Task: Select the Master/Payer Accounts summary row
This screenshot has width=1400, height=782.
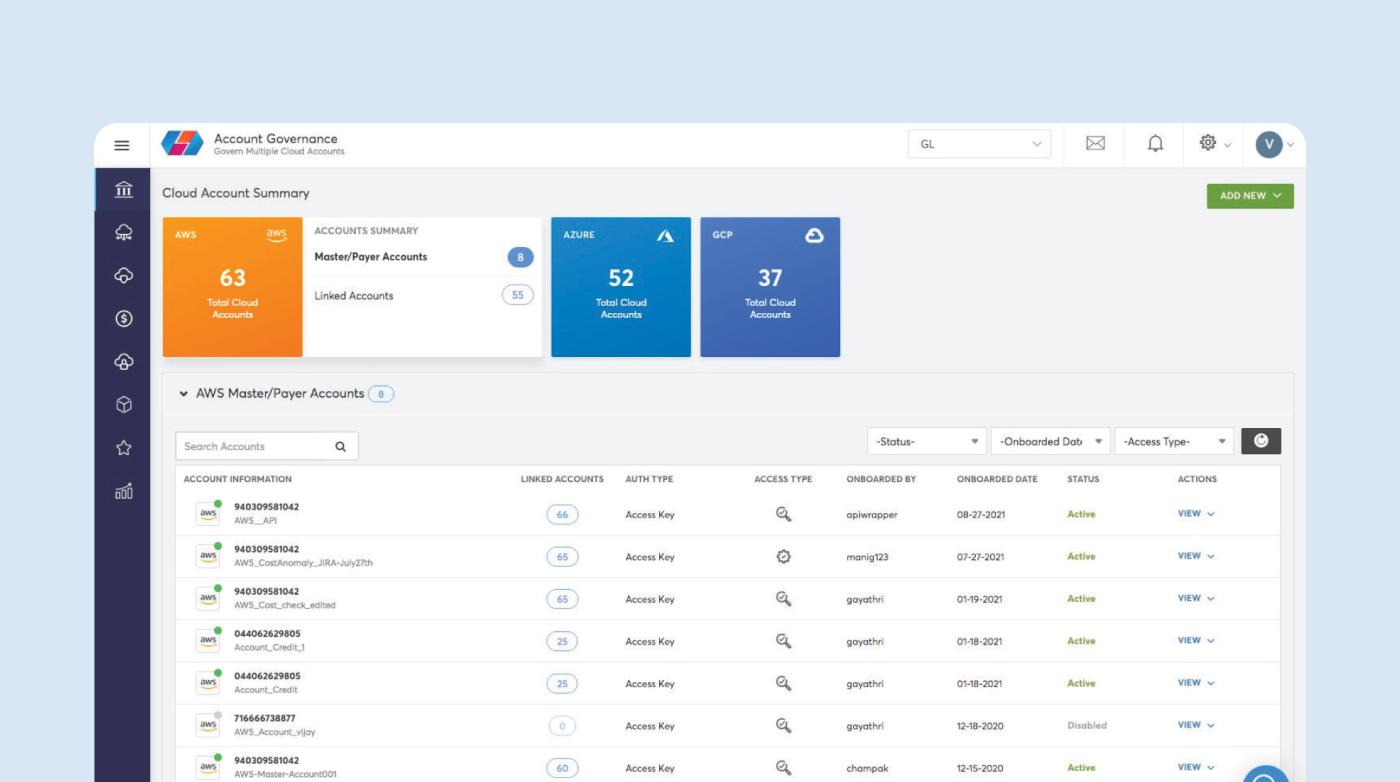Action: click(x=422, y=257)
